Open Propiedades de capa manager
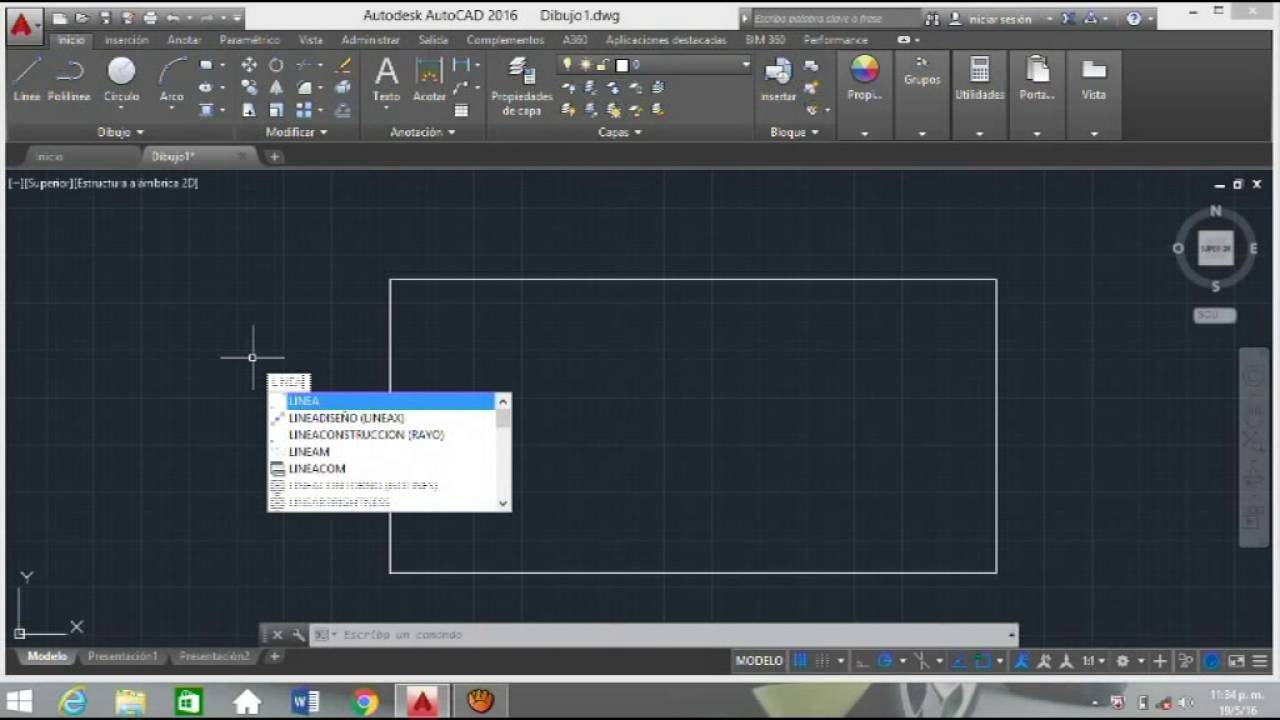Screen dimensions: 1280x720 point(521,85)
